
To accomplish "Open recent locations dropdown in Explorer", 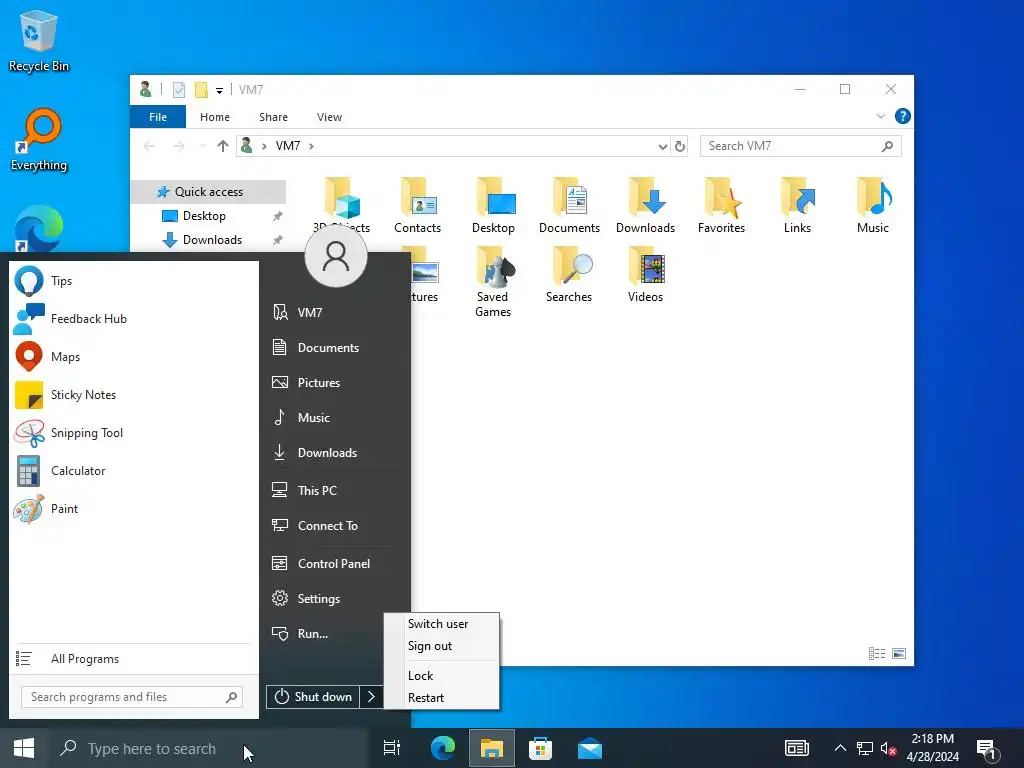I will 202,146.
